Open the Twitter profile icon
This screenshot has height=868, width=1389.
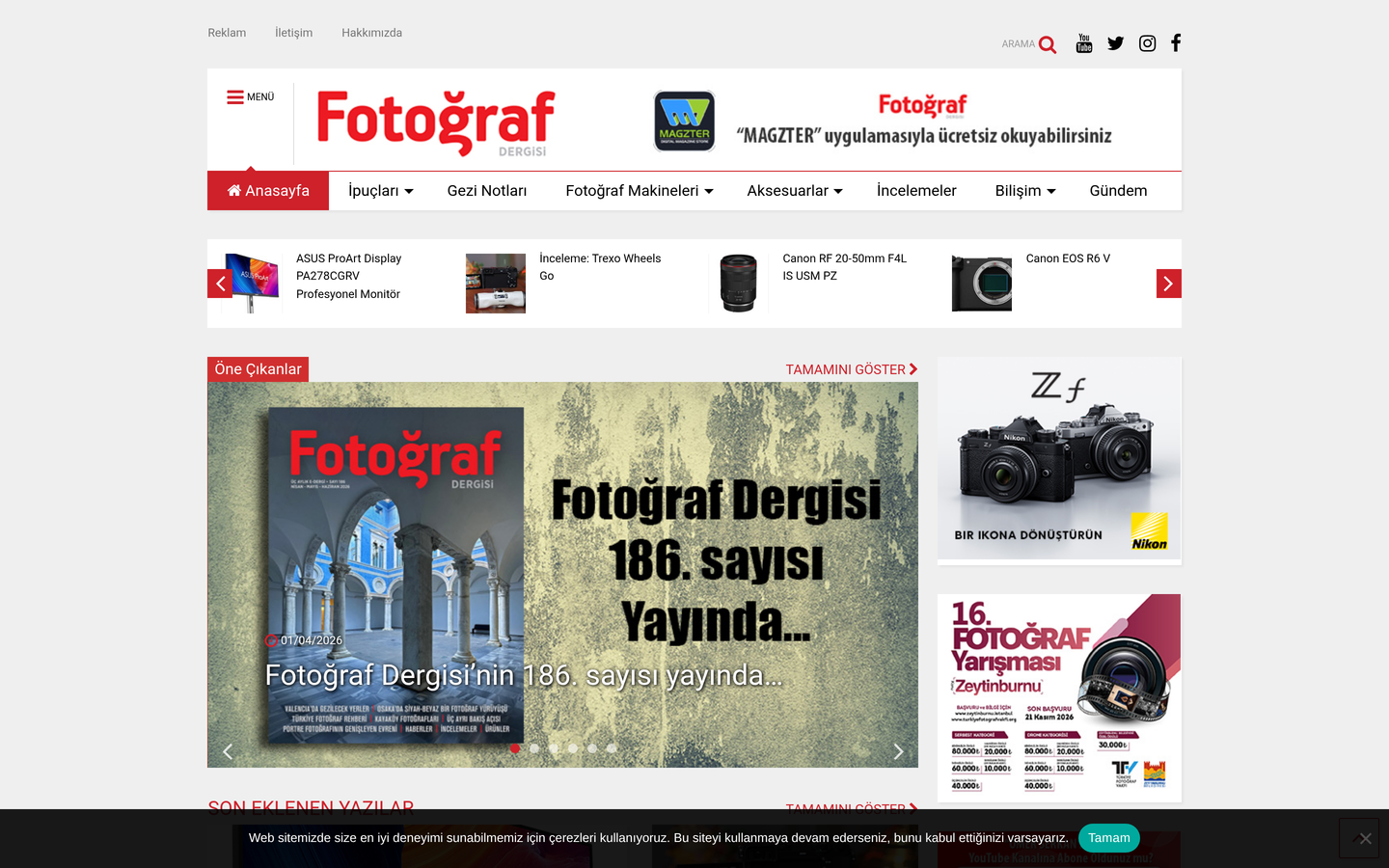pos(1116,42)
